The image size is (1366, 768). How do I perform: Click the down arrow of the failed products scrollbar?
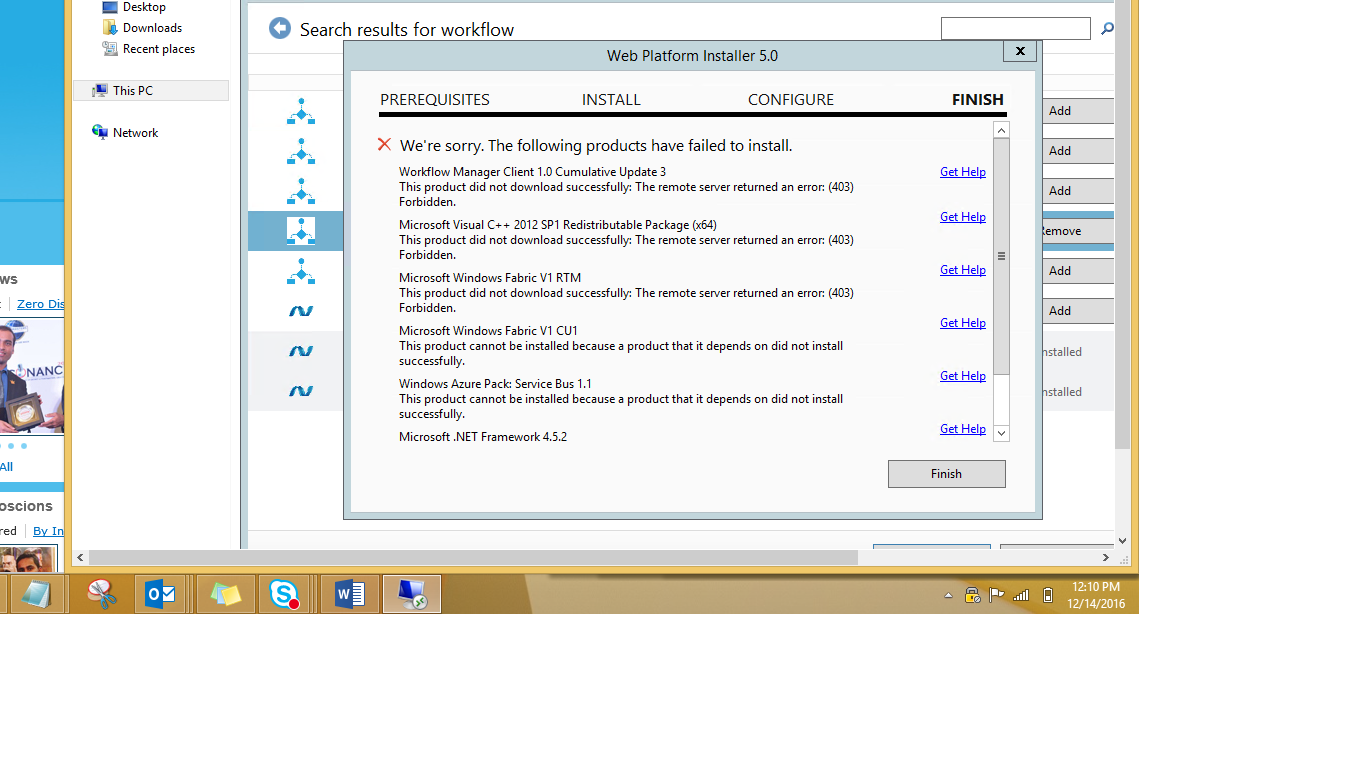pyautogui.click(x=1001, y=433)
